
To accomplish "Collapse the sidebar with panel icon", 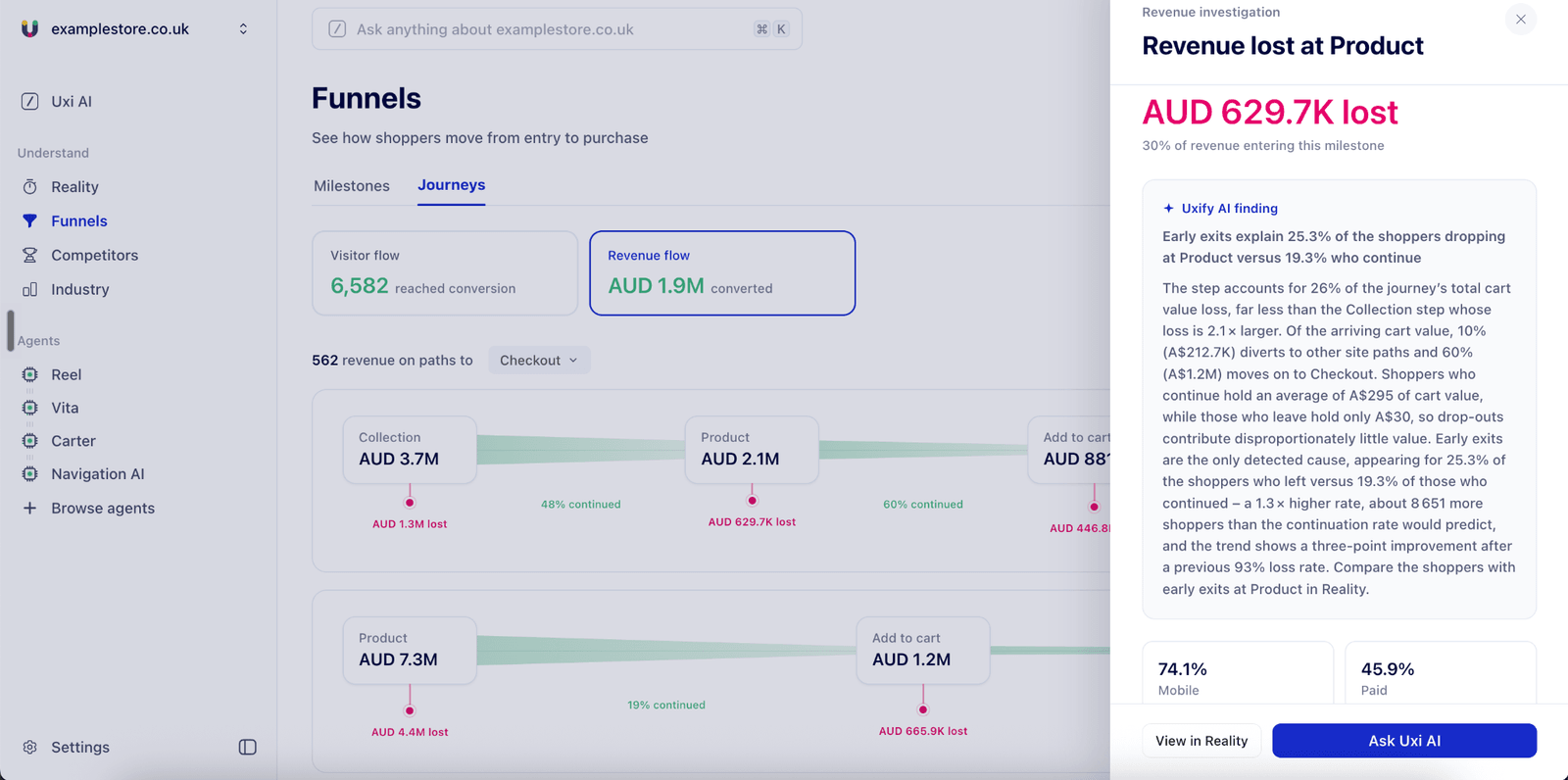I will 248,747.
